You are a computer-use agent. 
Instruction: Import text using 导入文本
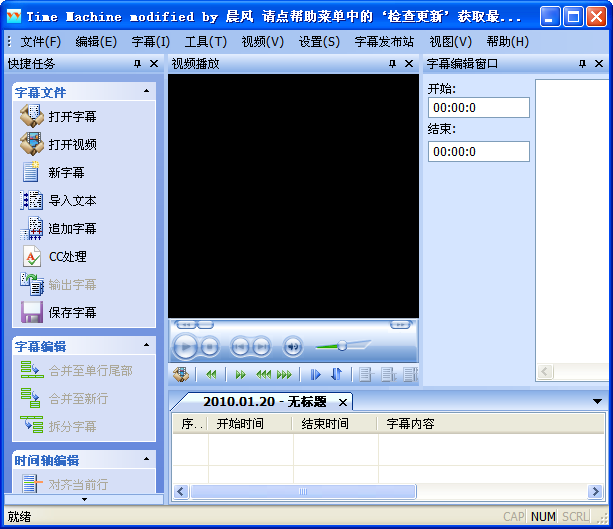click(x=59, y=201)
